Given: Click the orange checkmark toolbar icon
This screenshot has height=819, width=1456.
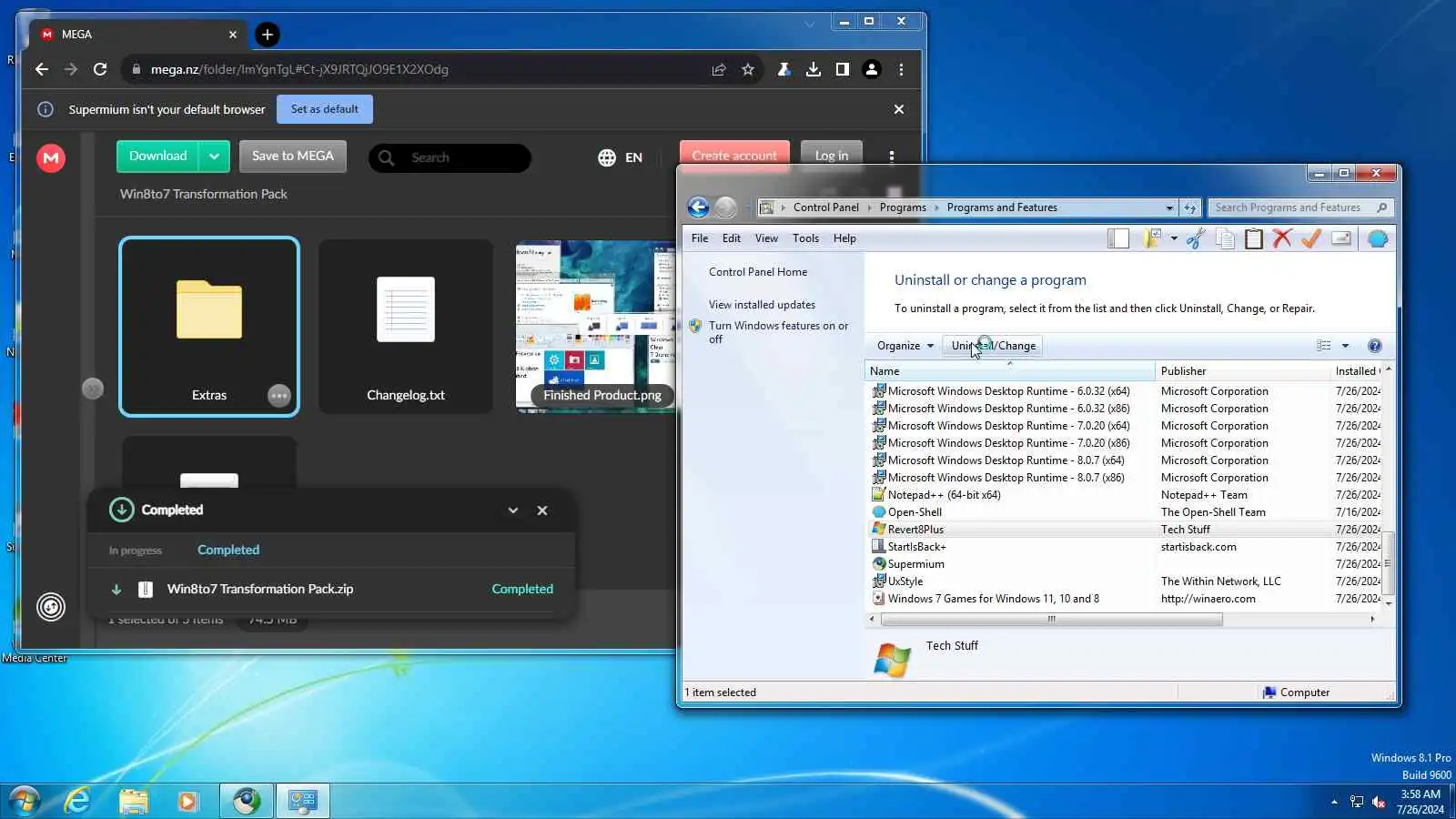Looking at the screenshot, I should click(x=1310, y=238).
